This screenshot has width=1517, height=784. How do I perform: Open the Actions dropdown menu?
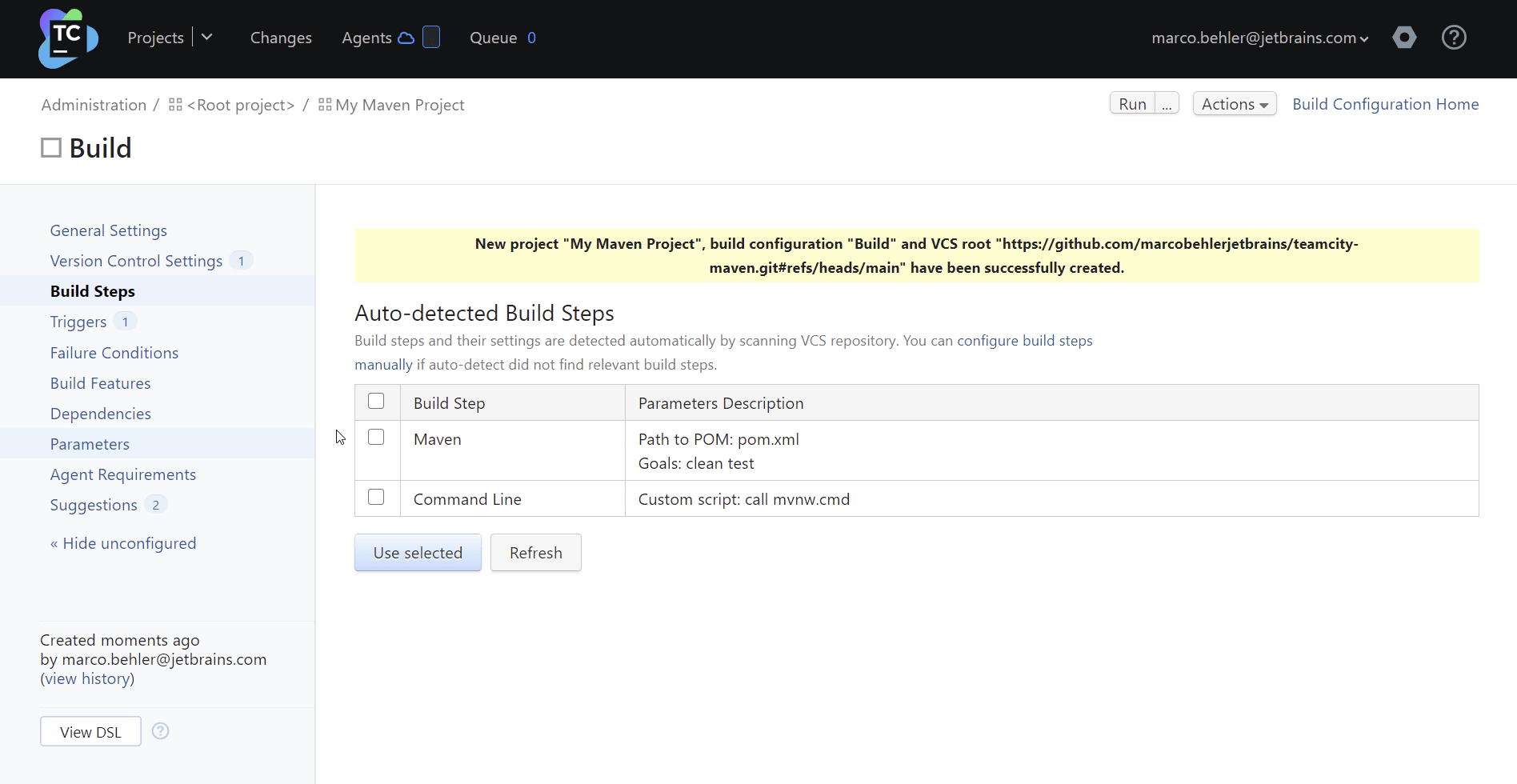tap(1234, 104)
